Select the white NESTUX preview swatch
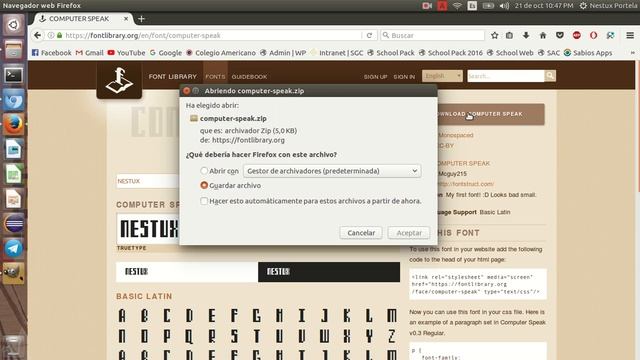The height and width of the screenshot is (360, 640). (x=187, y=272)
